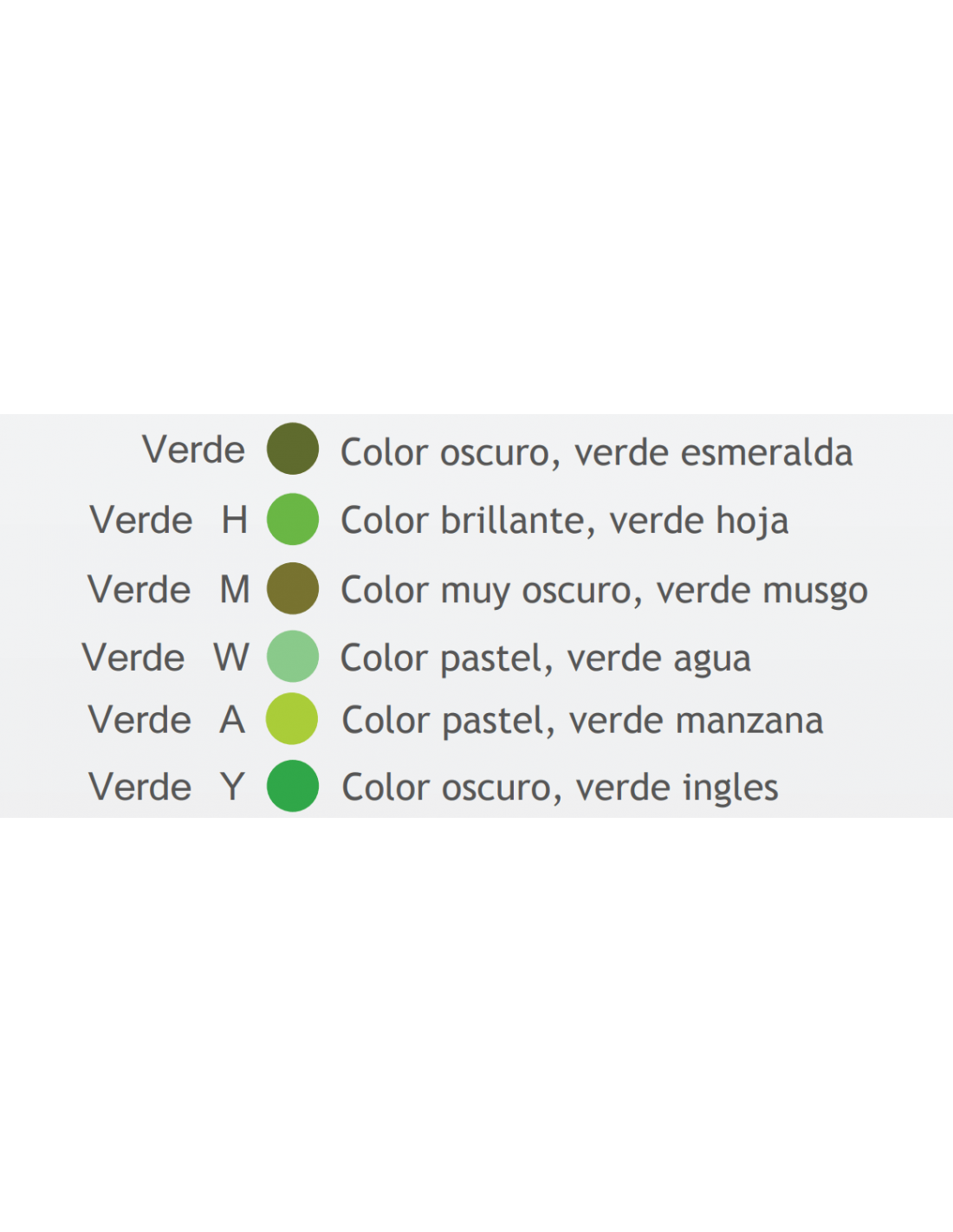Select the 'Verde Y' label
This screenshot has height=1232, width=953.
166,787
